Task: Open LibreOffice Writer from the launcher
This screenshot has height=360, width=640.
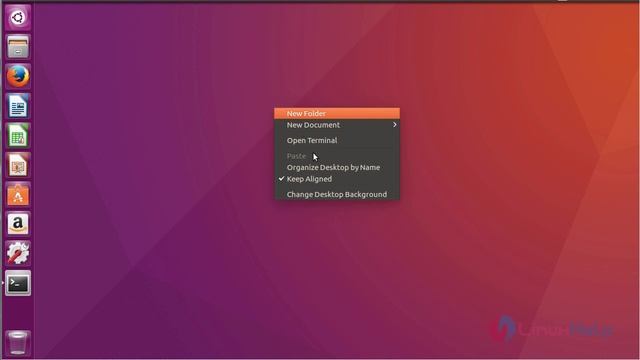Action: [18, 106]
